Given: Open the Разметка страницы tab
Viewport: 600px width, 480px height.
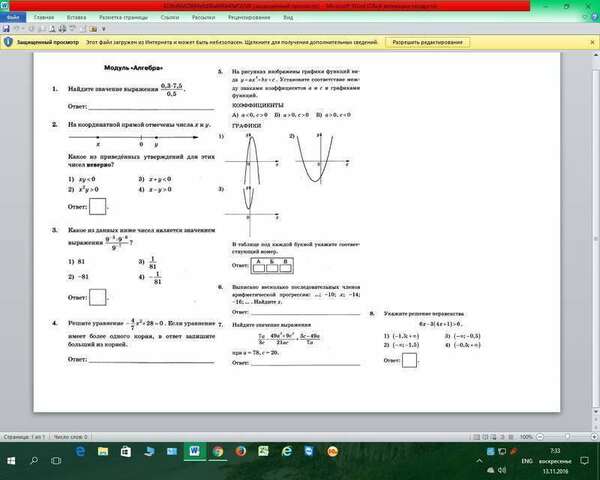Looking at the screenshot, I should 123,17.
